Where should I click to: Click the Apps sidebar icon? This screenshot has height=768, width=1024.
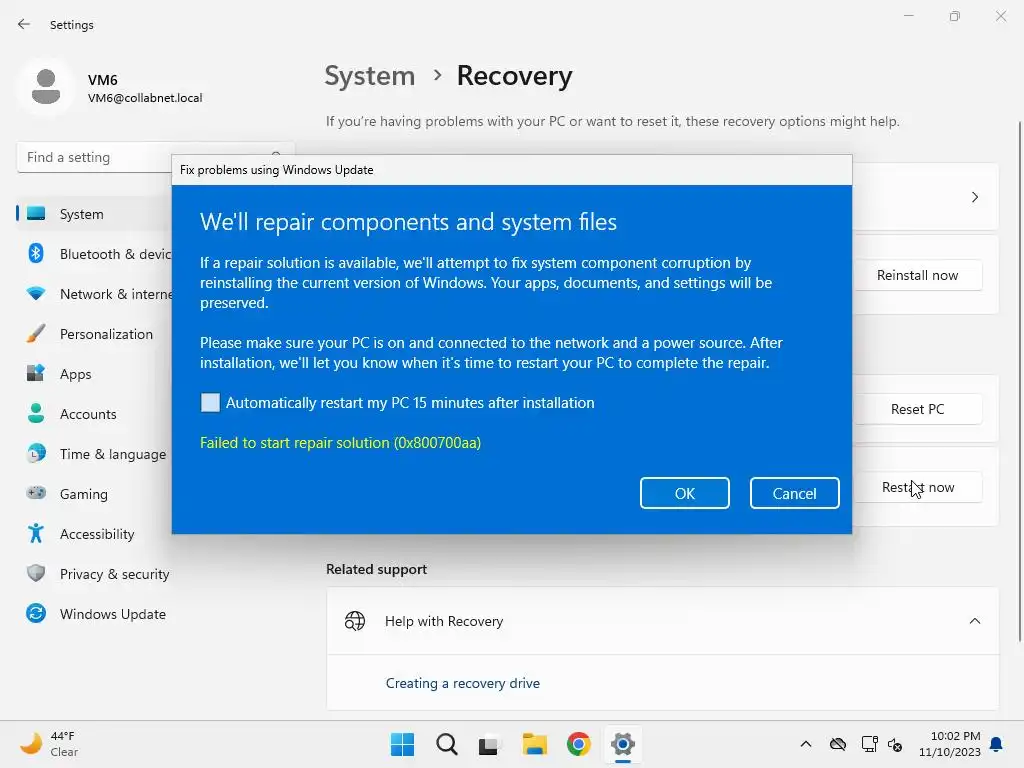click(x=36, y=373)
